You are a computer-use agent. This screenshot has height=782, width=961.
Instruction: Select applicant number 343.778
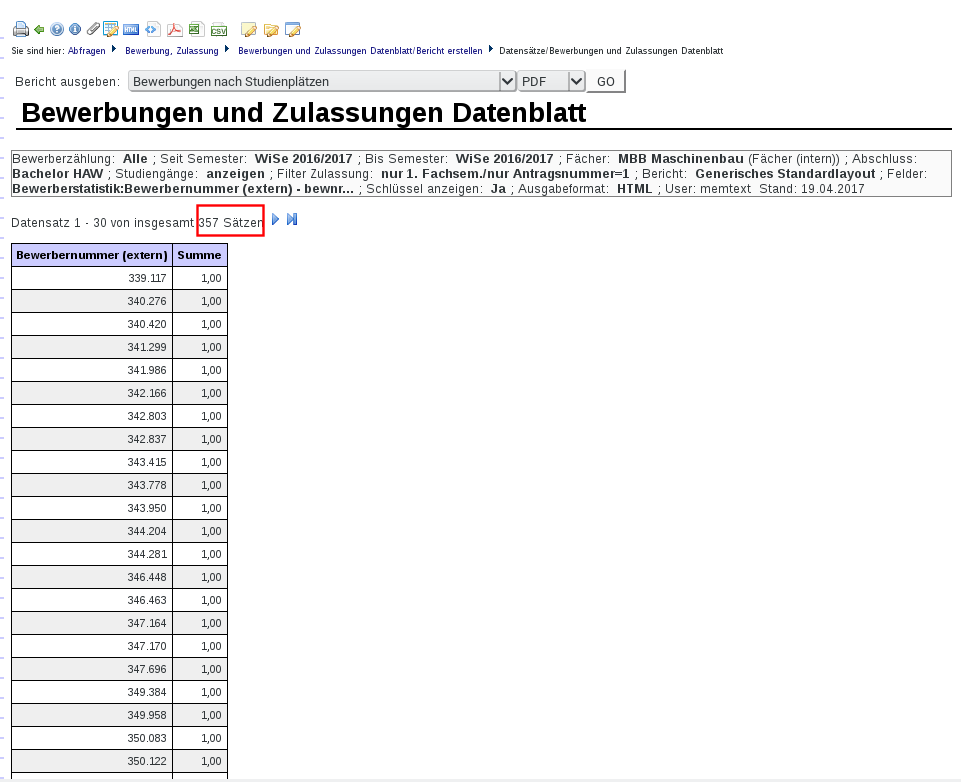coord(147,485)
